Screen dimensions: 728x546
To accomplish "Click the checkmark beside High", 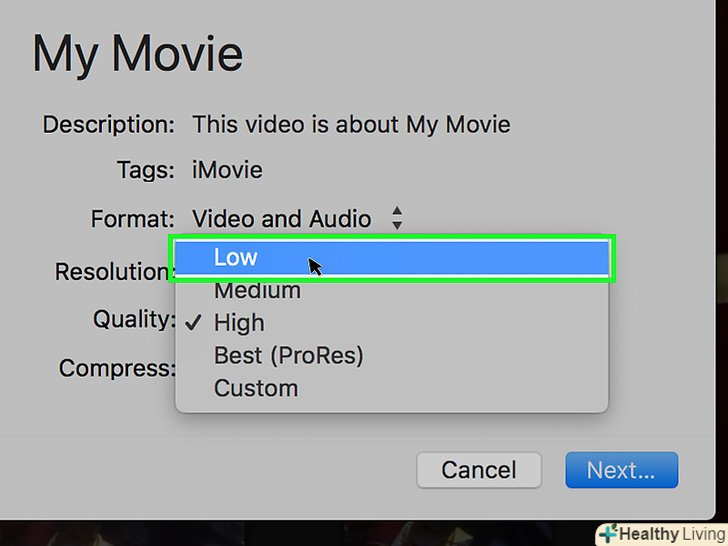I will [194, 323].
